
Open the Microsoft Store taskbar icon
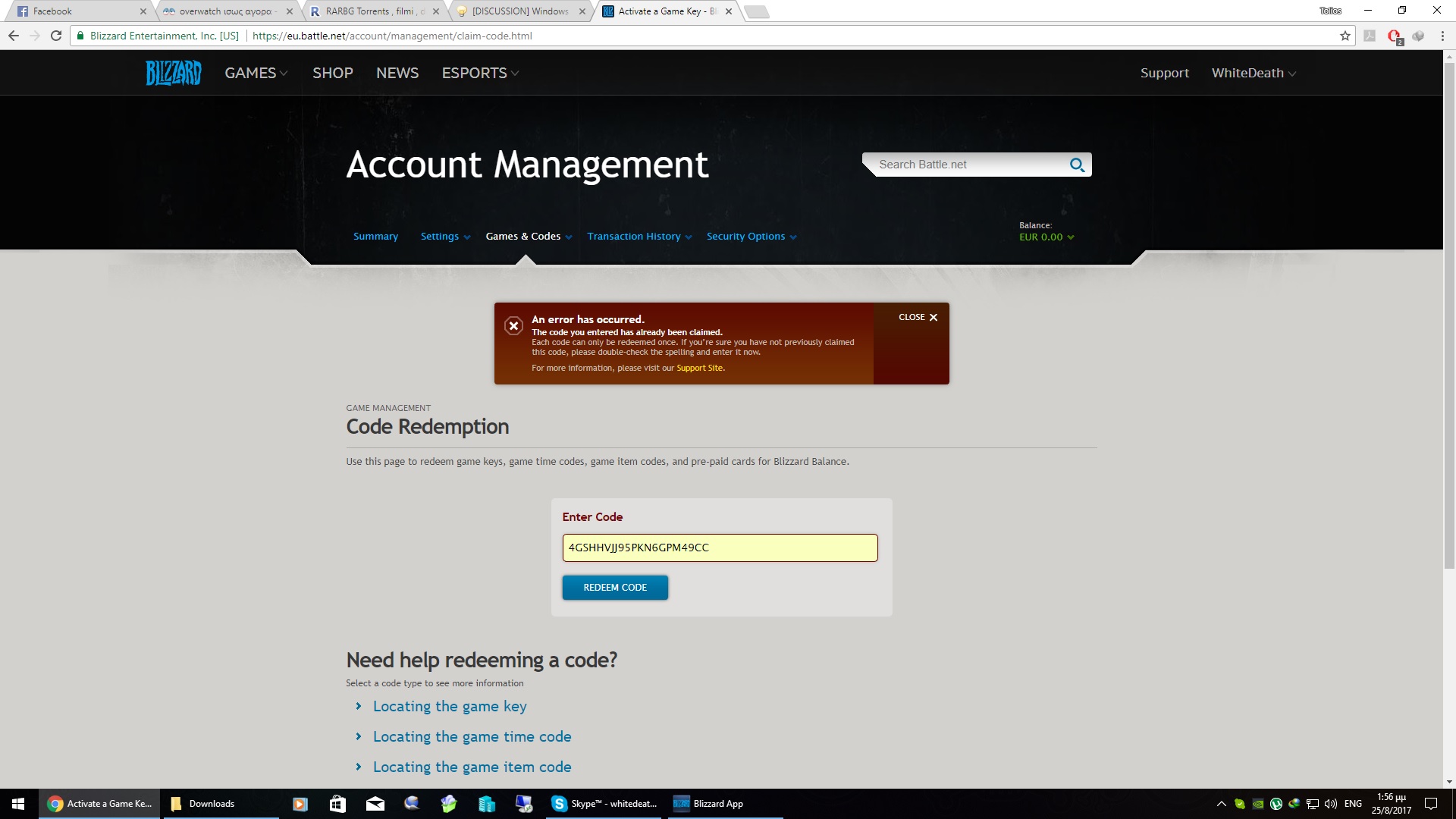(337, 804)
